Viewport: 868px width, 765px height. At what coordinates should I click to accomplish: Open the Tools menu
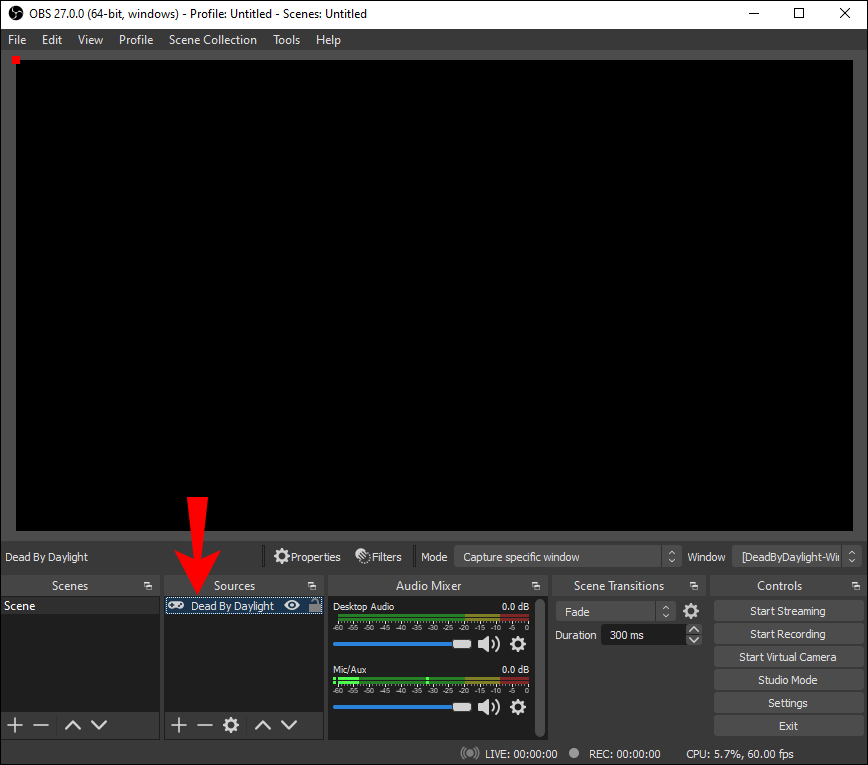pyautogui.click(x=286, y=40)
